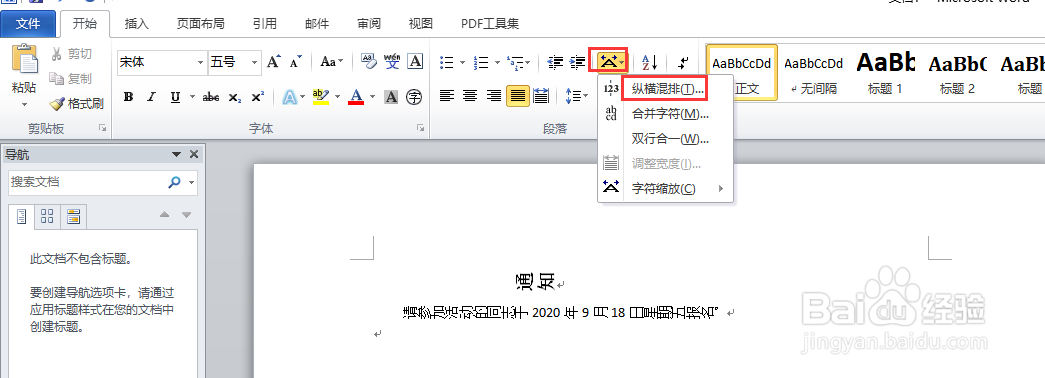Click the Paste (粘贴) clipboard icon
Viewport: 1045px width, 378px height.
(x=25, y=60)
